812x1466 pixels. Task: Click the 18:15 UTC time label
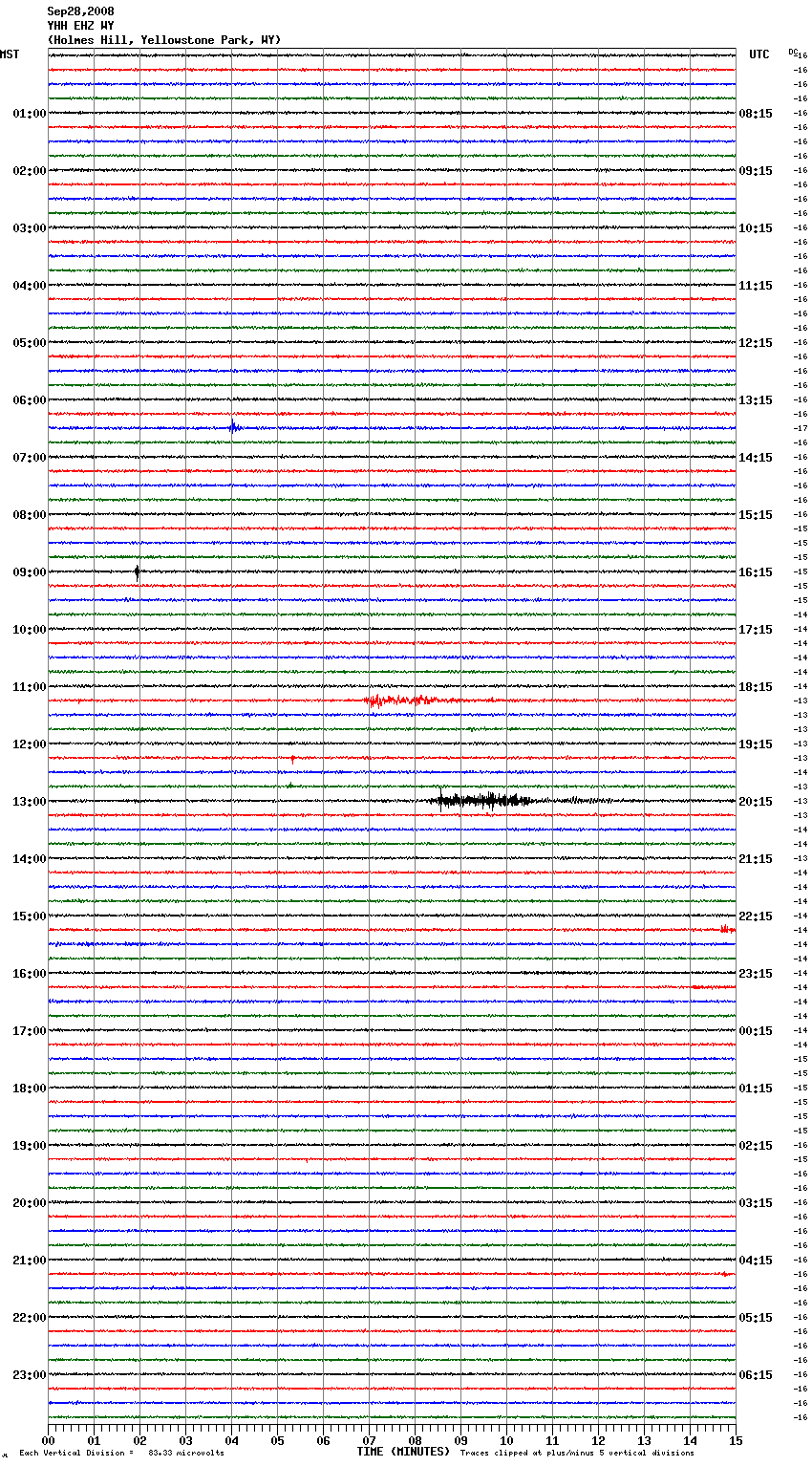[756, 687]
